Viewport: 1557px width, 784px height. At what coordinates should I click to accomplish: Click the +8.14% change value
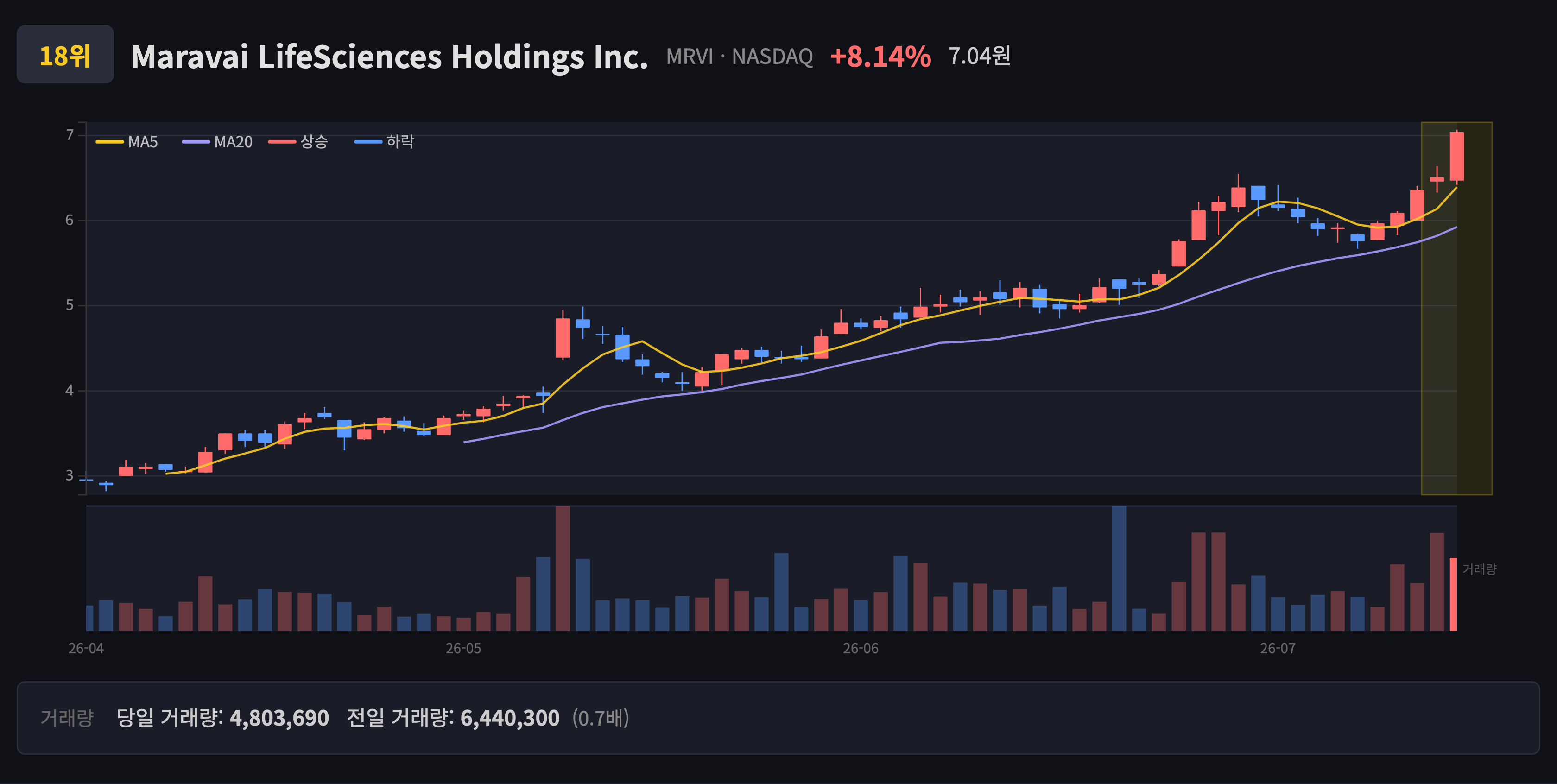tap(880, 56)
